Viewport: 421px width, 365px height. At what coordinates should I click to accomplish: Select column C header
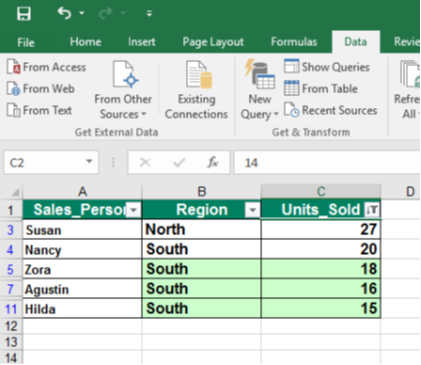[321, 192]
